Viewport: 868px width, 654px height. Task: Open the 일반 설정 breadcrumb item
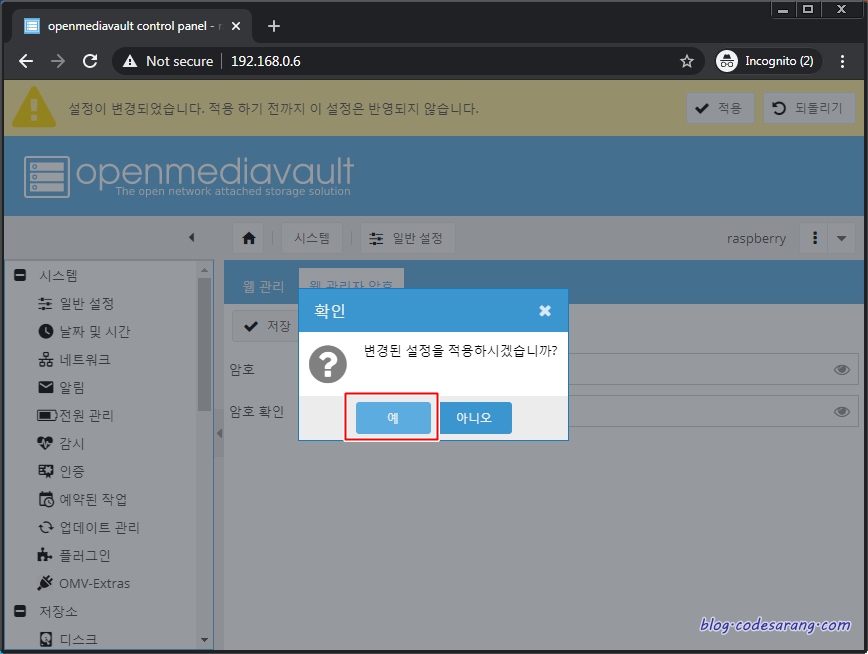407,238
